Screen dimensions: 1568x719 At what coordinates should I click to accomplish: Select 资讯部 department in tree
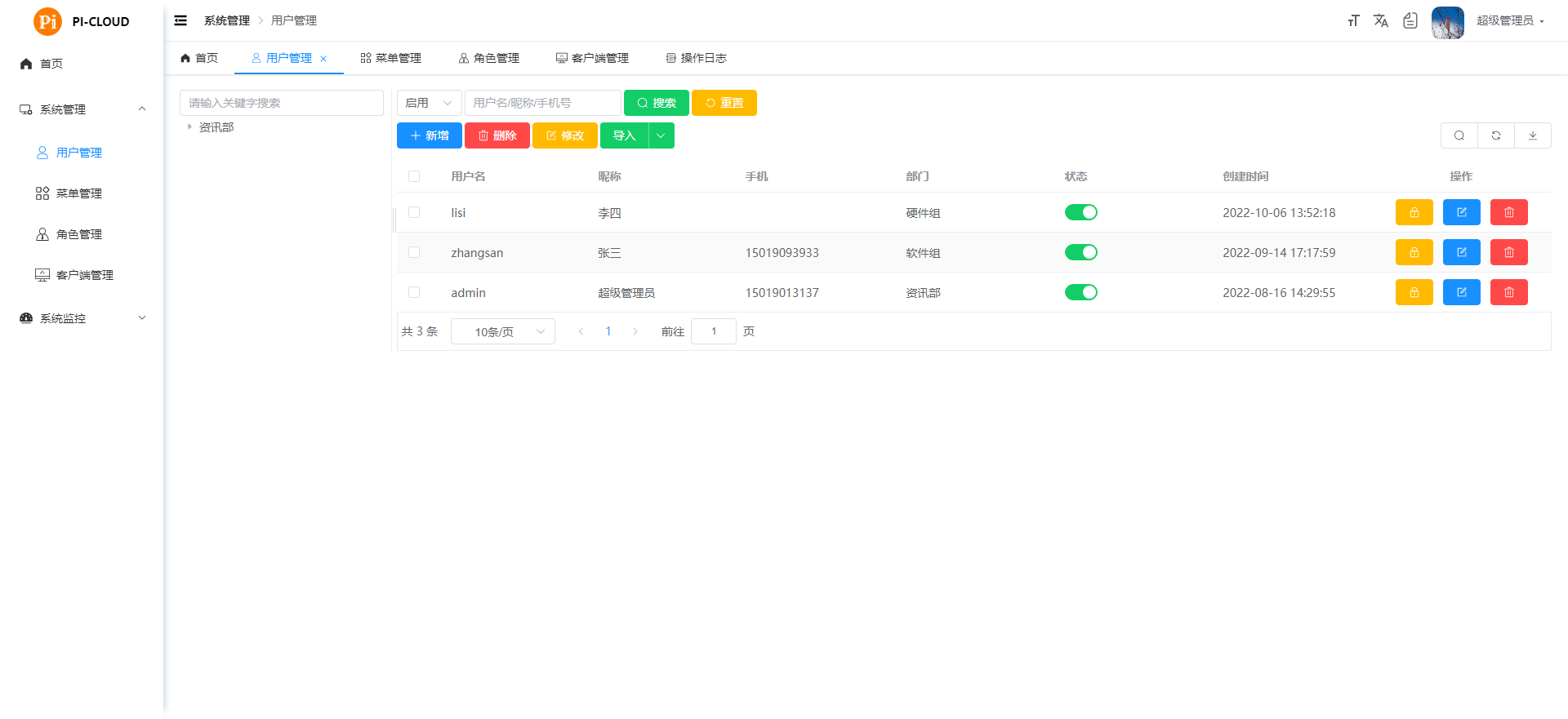click(216, 127)
